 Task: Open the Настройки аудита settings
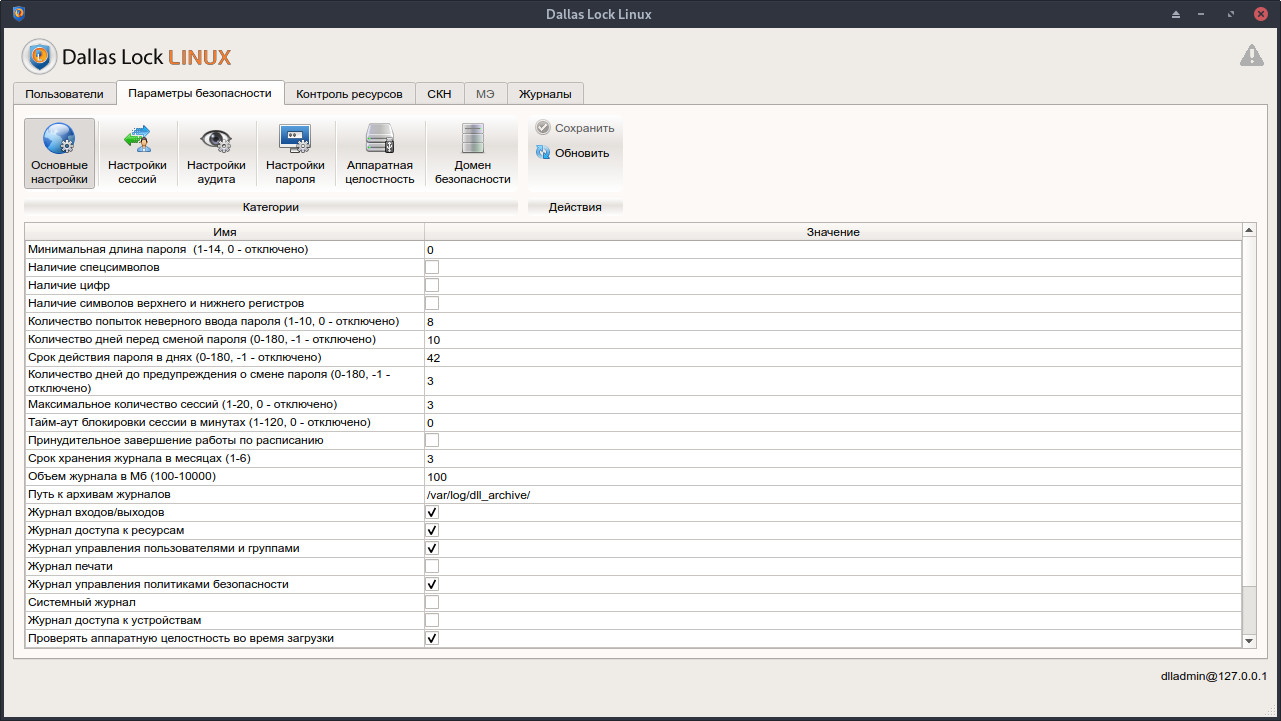point(217,152)
